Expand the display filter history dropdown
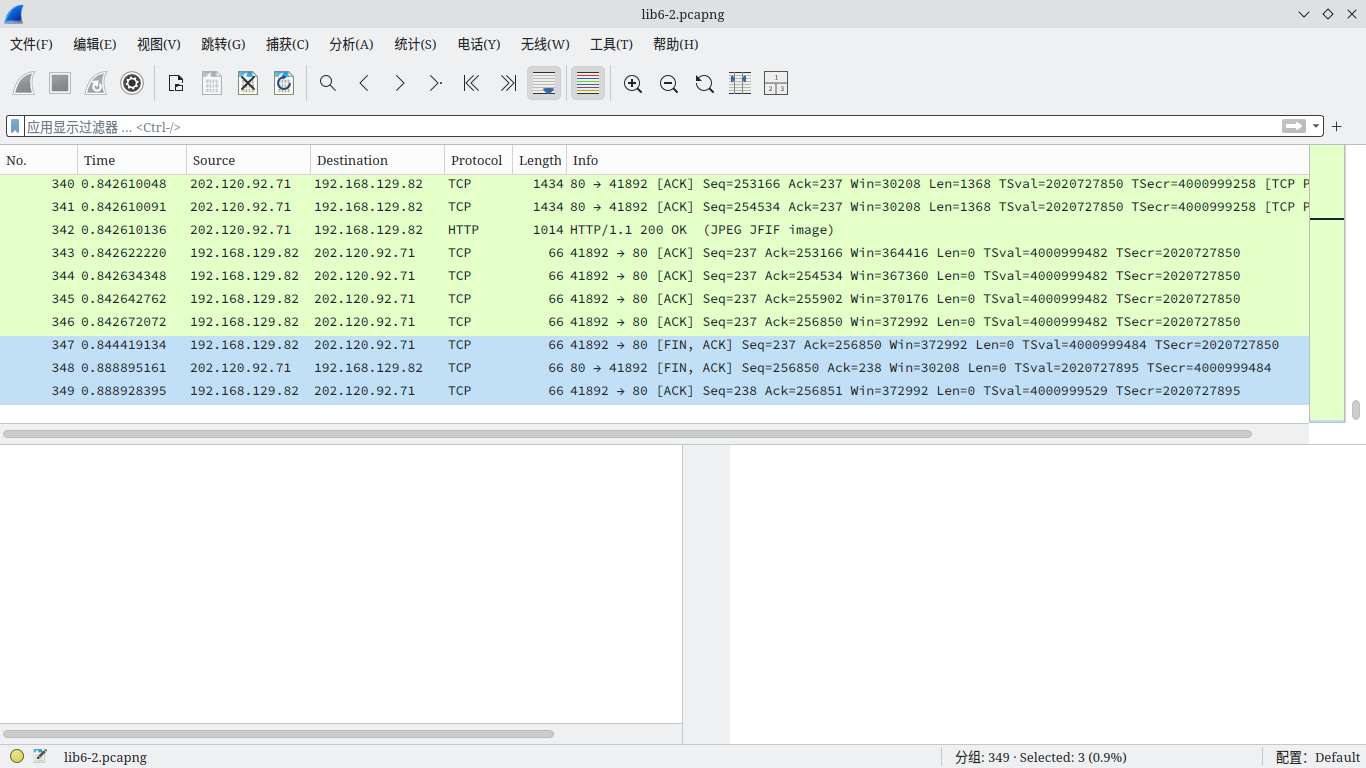Image resolution: width=1366 pixels, height=768 pixels. click(x=1316, y=127)
